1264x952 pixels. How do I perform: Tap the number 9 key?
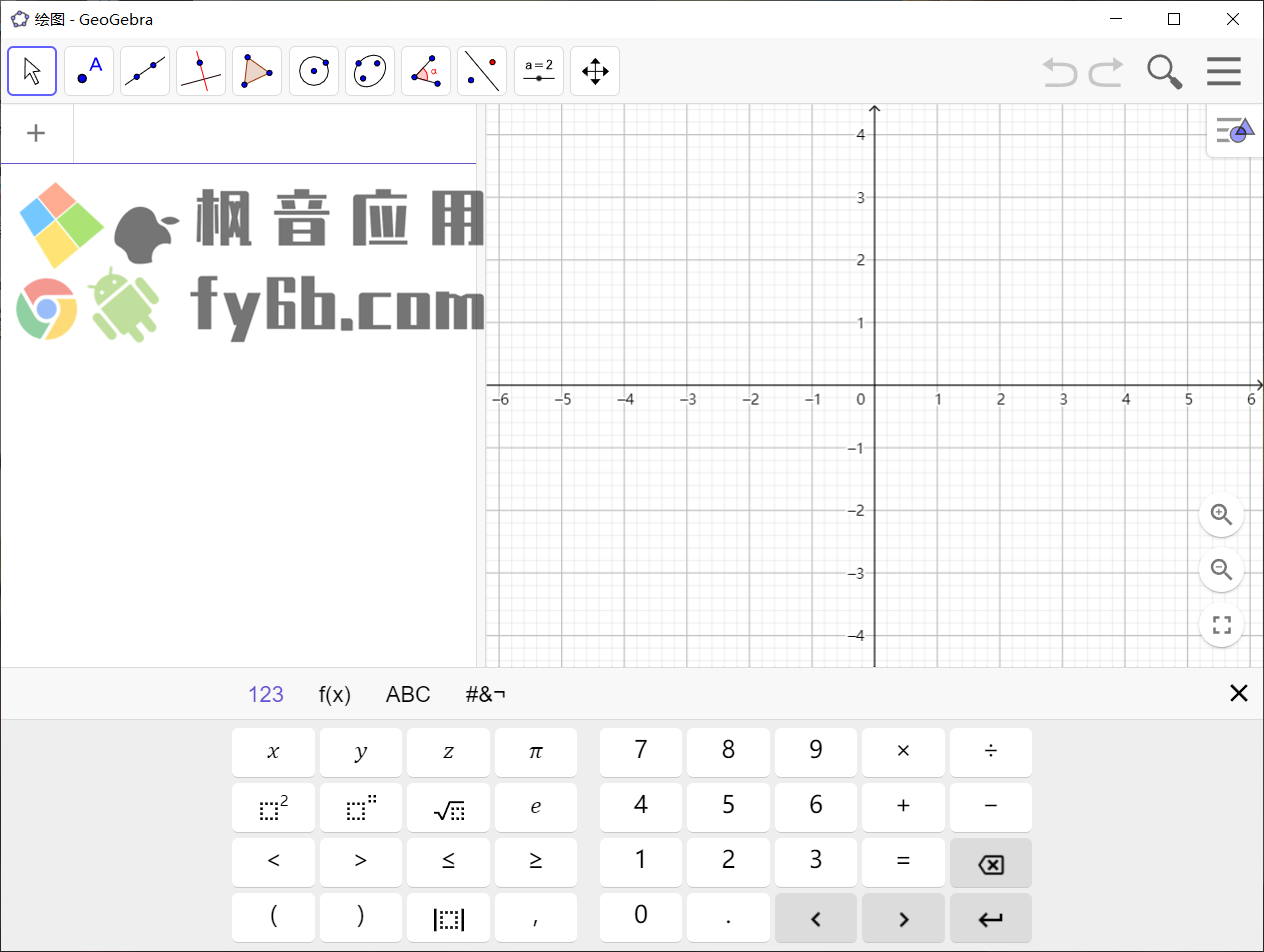tap(816, 752)
